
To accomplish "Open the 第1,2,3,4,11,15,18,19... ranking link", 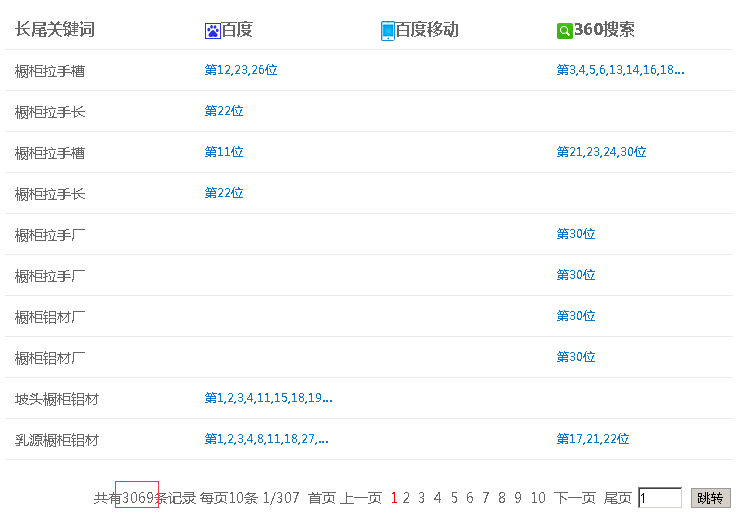I will pyautogui.click(x=268, y=398).
